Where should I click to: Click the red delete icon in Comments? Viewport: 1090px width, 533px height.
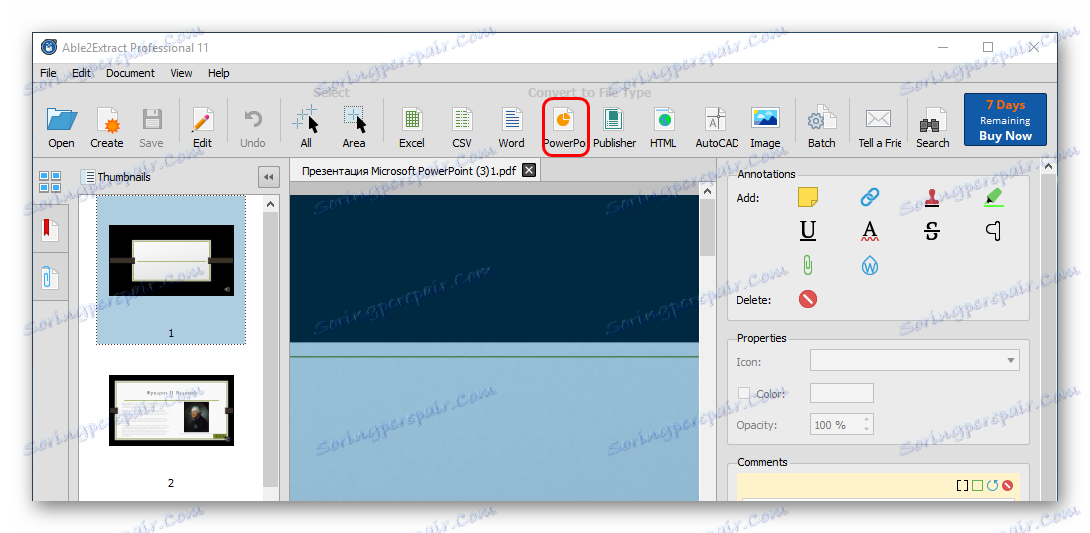click(1007, 485)
